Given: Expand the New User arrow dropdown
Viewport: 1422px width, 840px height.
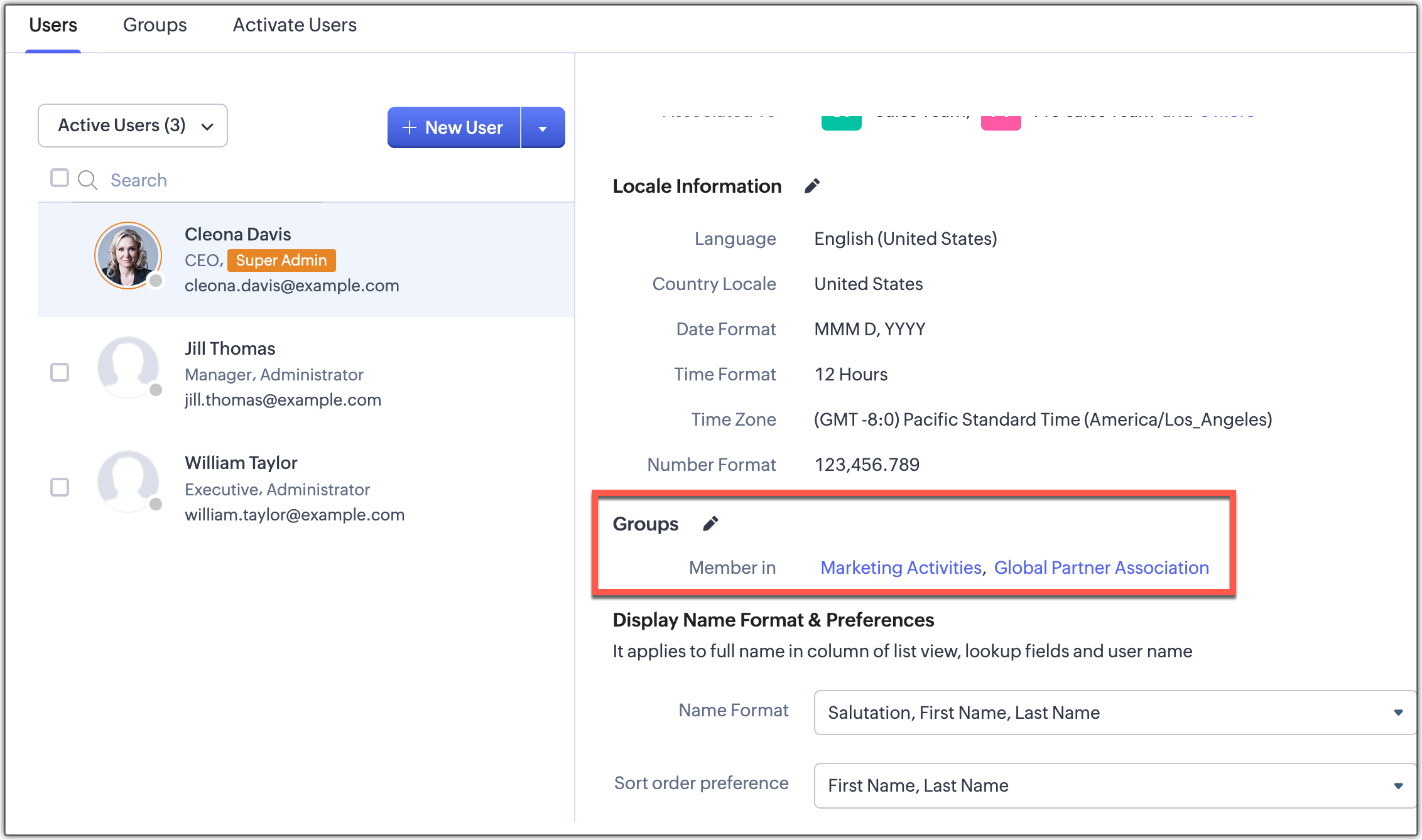Looking at the screenshot, I should coord(543,128).
